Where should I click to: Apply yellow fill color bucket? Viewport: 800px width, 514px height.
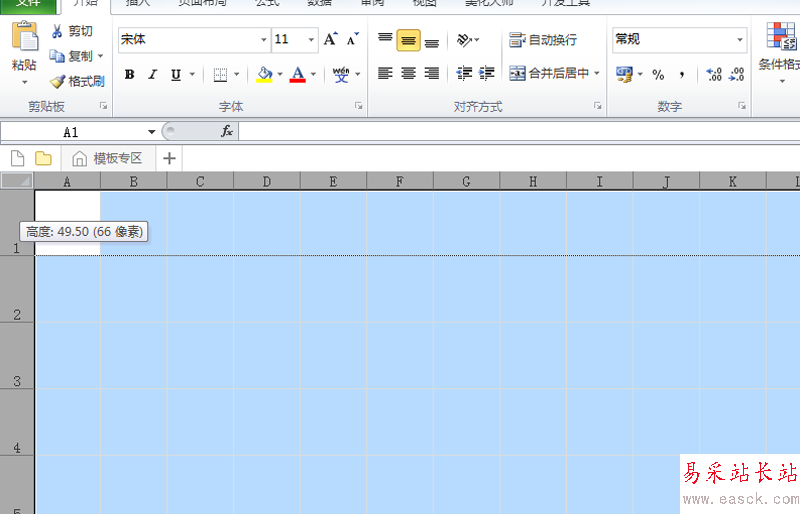click(264, 75)
